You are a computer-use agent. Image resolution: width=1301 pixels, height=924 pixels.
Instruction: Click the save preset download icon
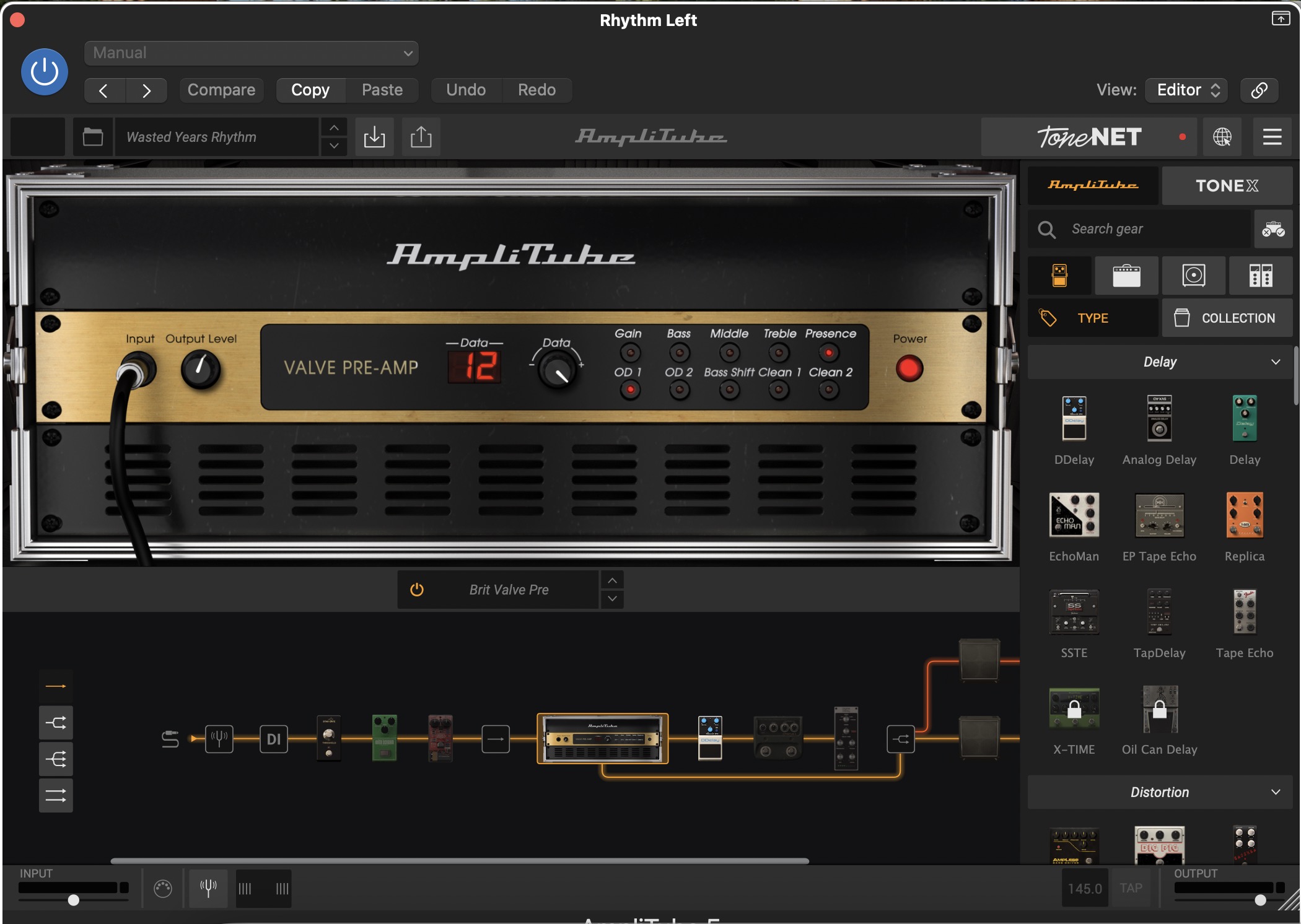click(374, 137)
